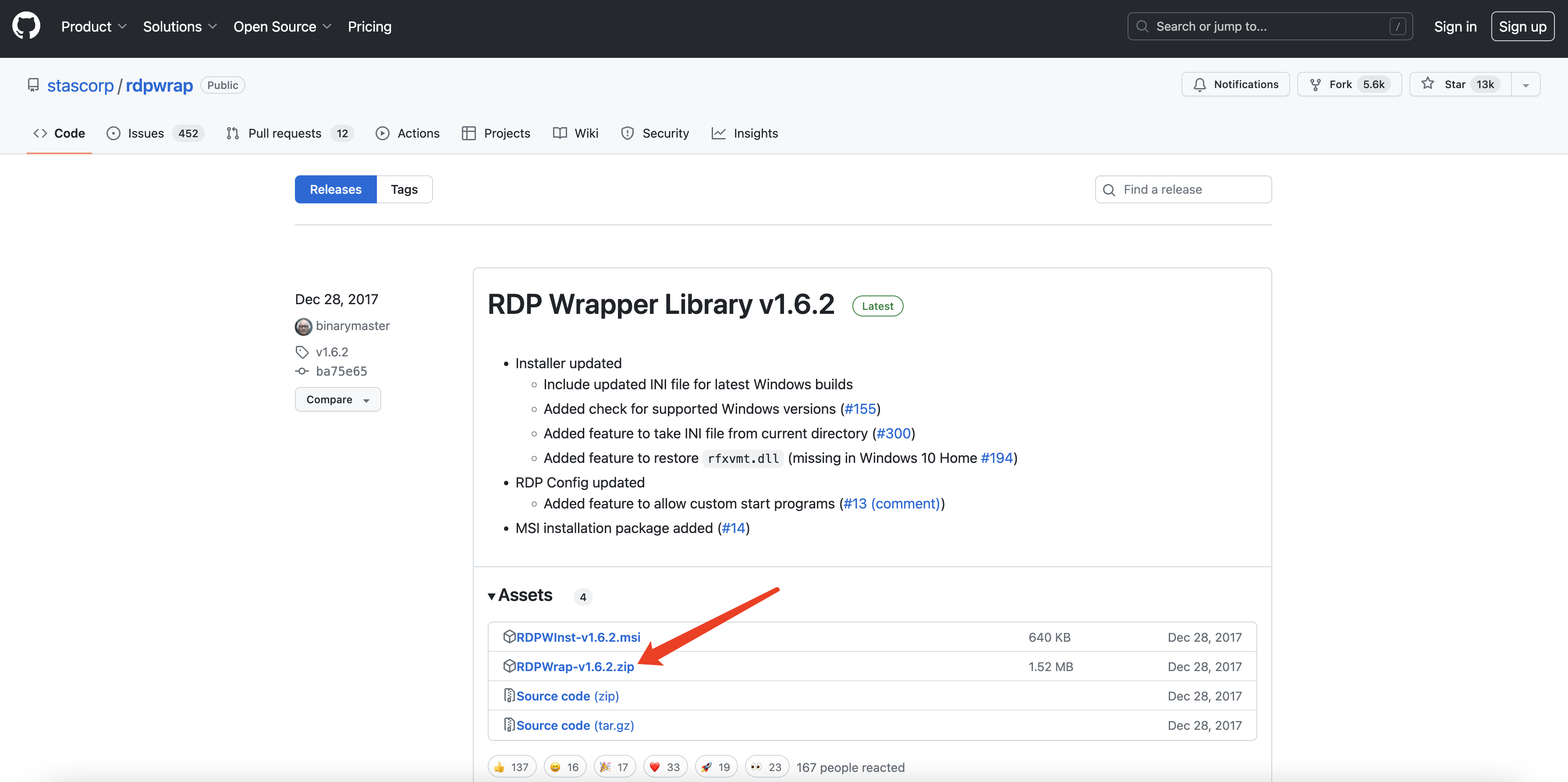The image size is (1568, 782).
Task: Open issue #155 link
Action: [x=860, y=409]
